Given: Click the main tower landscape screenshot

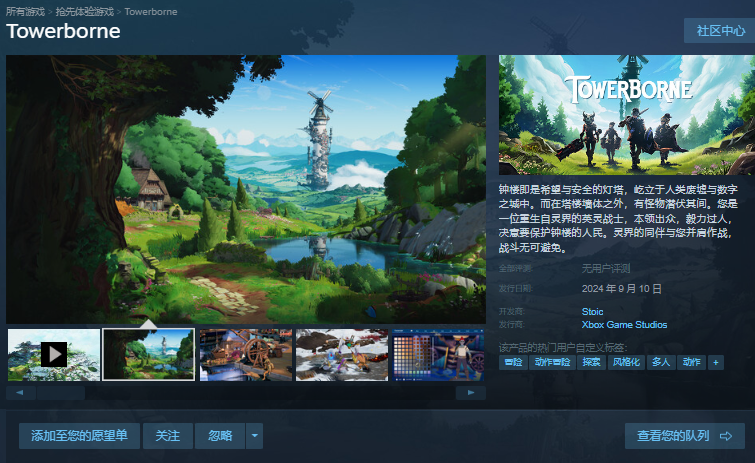Looking at the screenshot, I should (246, 189).
